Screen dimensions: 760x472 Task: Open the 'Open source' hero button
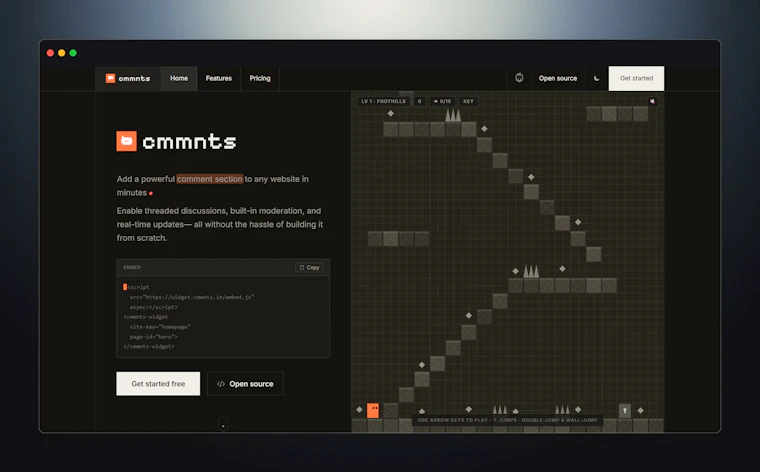(x=245, y=384)
